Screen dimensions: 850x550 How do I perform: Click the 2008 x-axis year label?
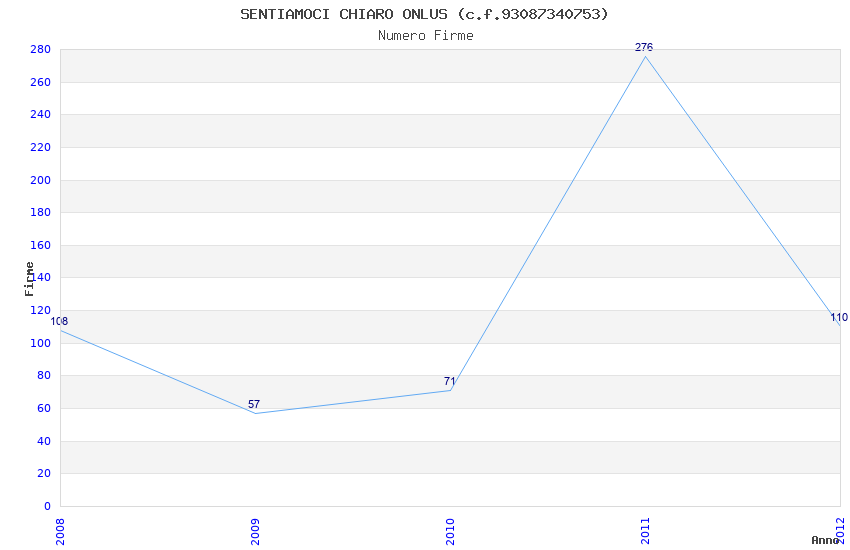point(60,531)
